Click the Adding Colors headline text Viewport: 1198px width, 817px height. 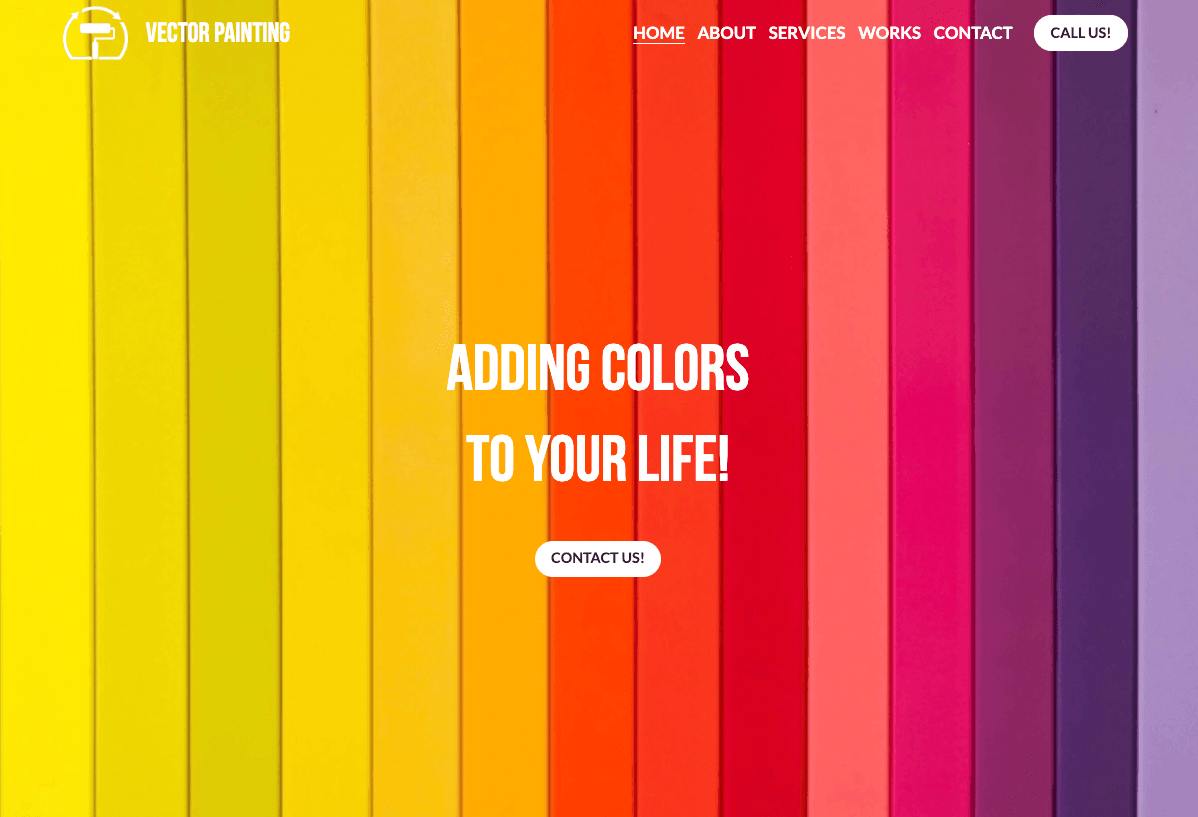coord(597,368)
